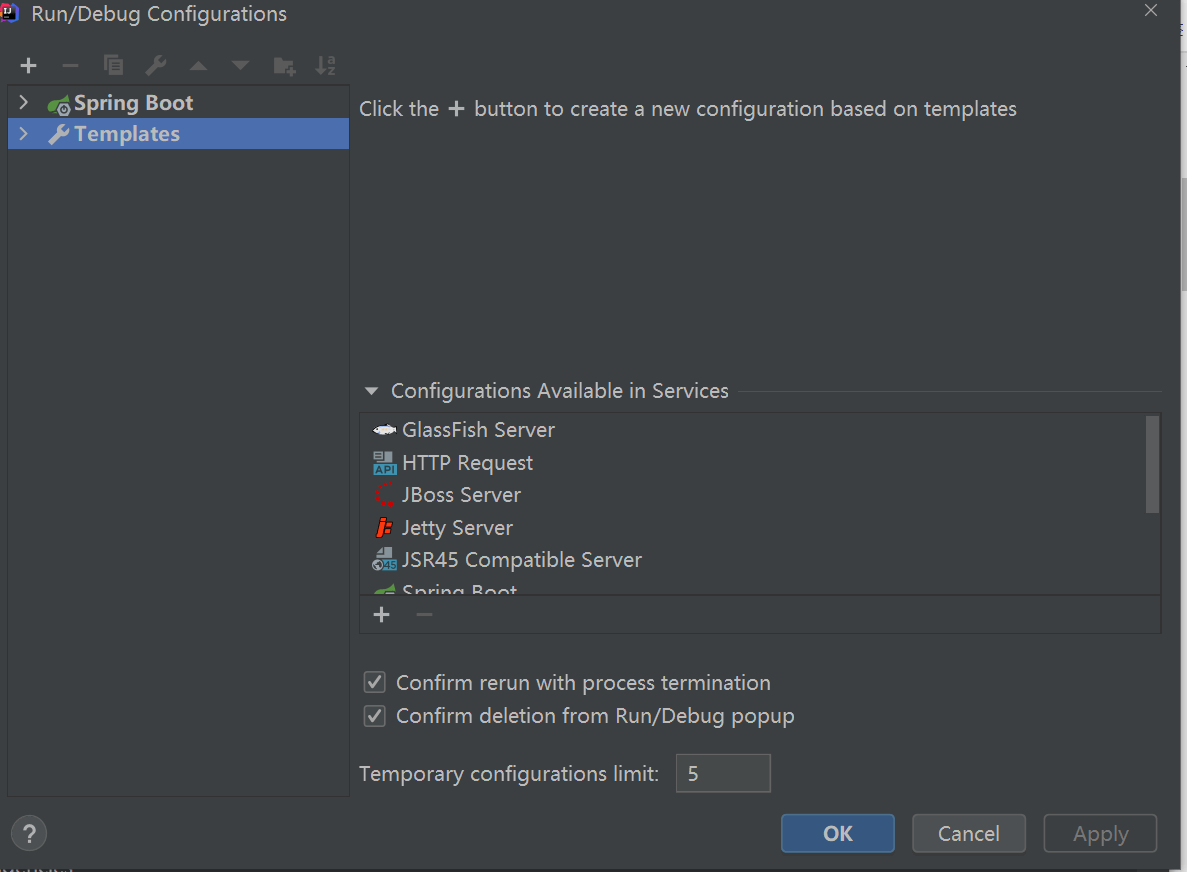Click the JBoss red dotted icon
Image resolution: width=1187 pixels, height=872 pixels.
coord(385,495)
